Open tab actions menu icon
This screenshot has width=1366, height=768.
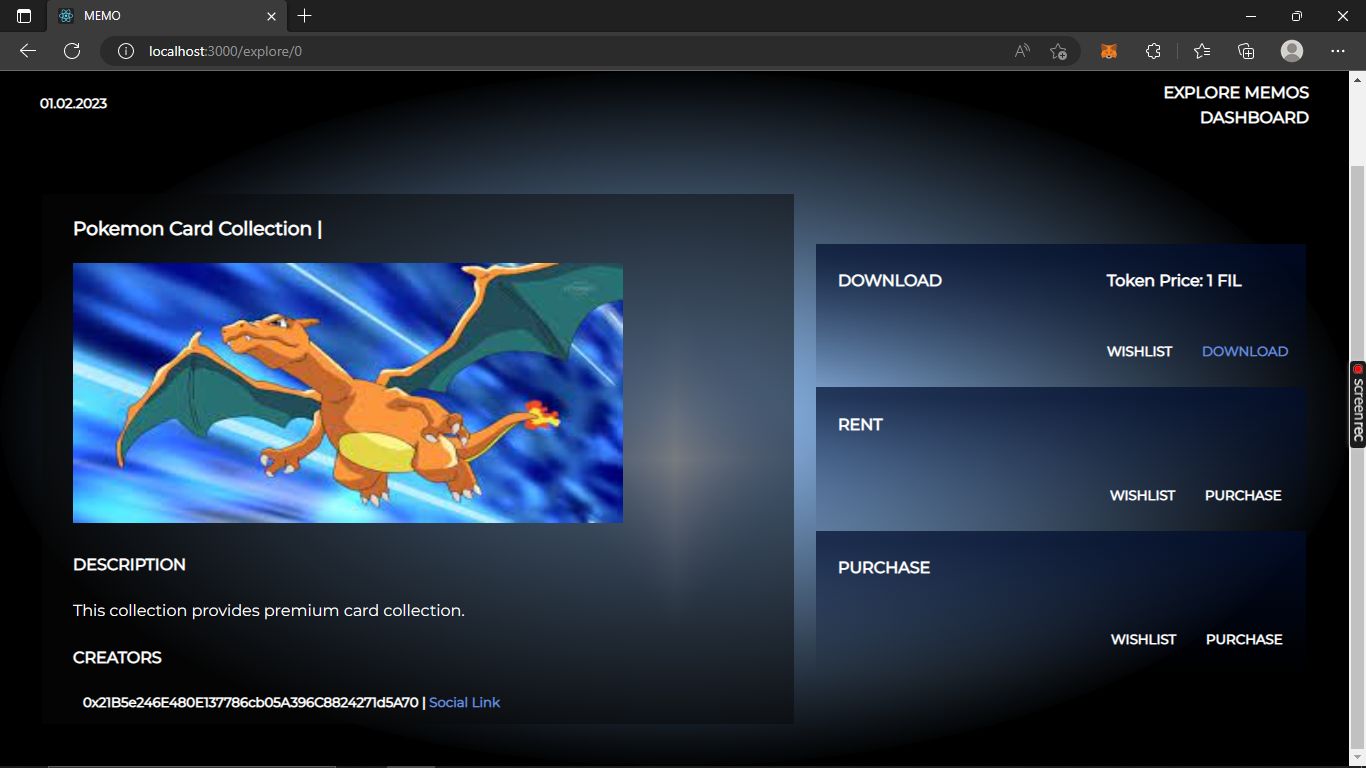(24, 16)
